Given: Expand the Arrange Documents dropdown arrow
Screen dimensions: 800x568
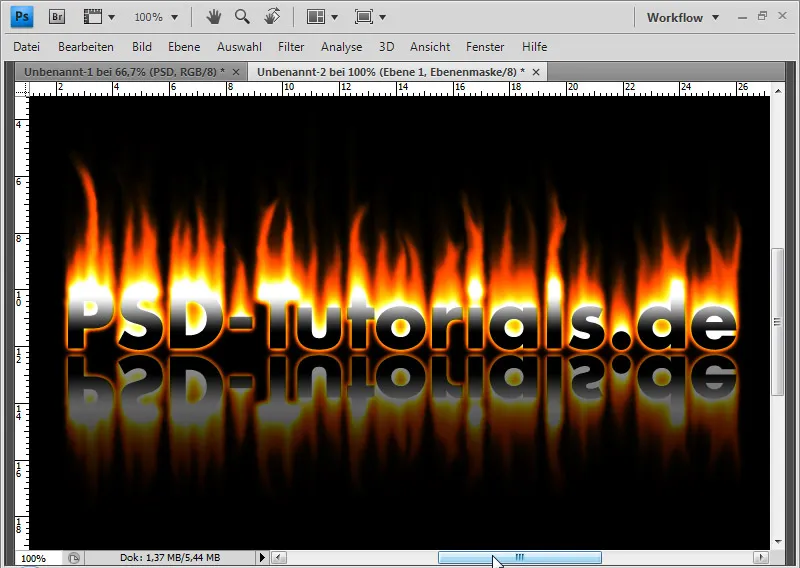Looking at the screenshot, I should [335, 17].
